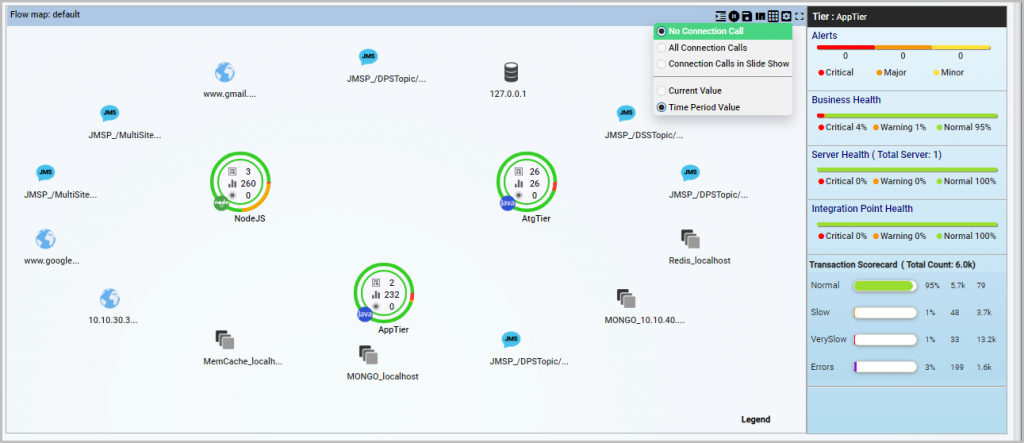Select the 10.10.30.3 globe node icon
Viewport: 1024px width, 443px height.
[x=110, y=299]
